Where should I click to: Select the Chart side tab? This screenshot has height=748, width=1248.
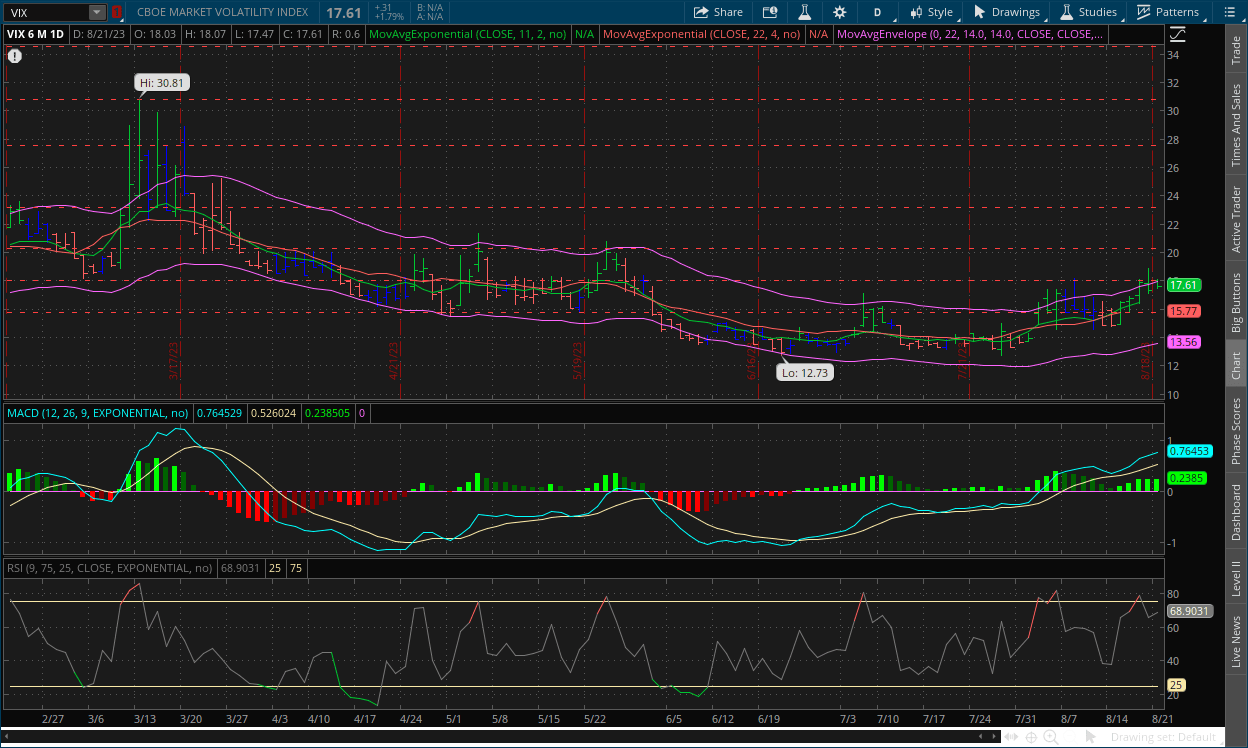click(1237, 365)
